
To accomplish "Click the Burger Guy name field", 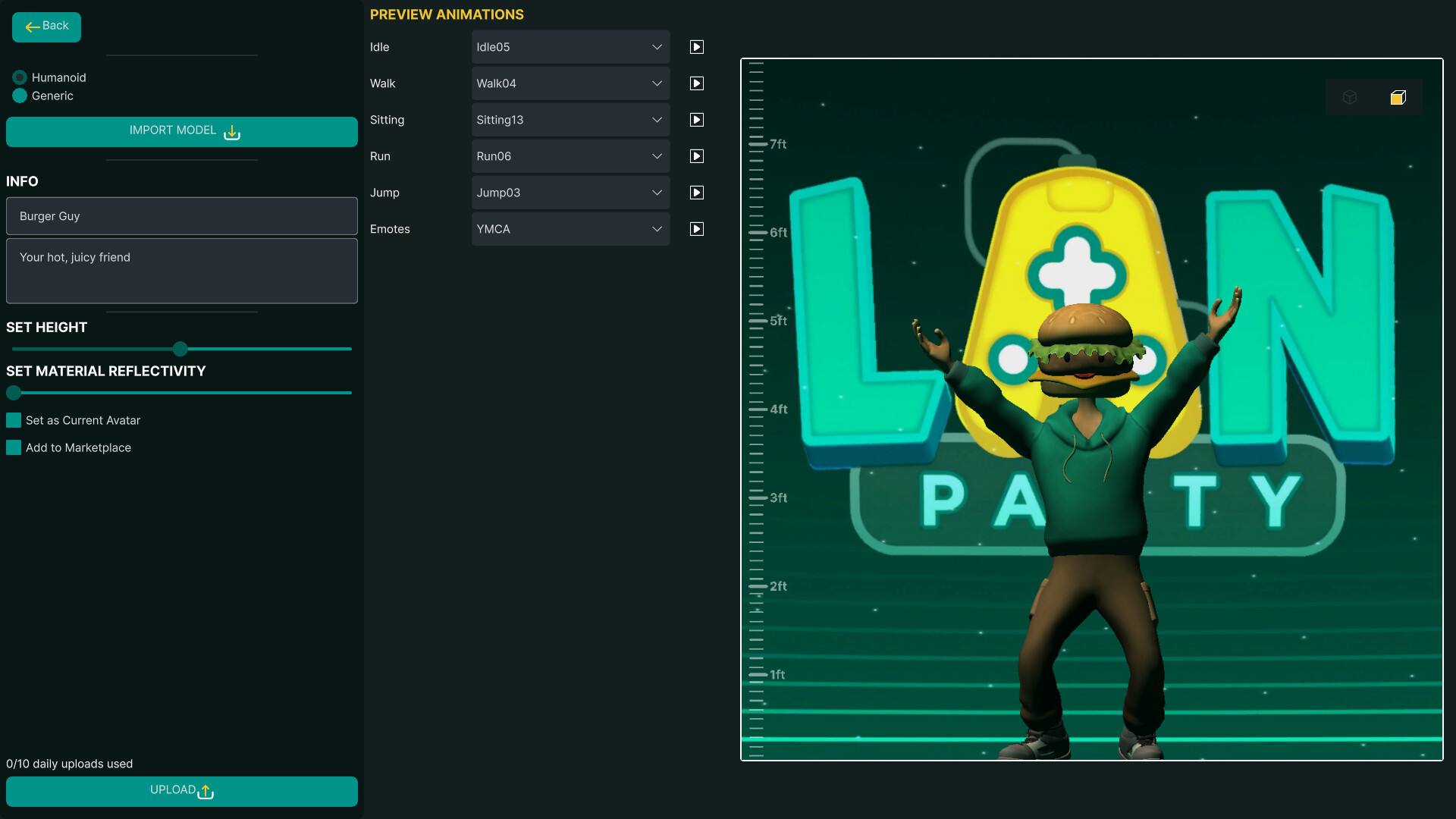I will (181, 215).
